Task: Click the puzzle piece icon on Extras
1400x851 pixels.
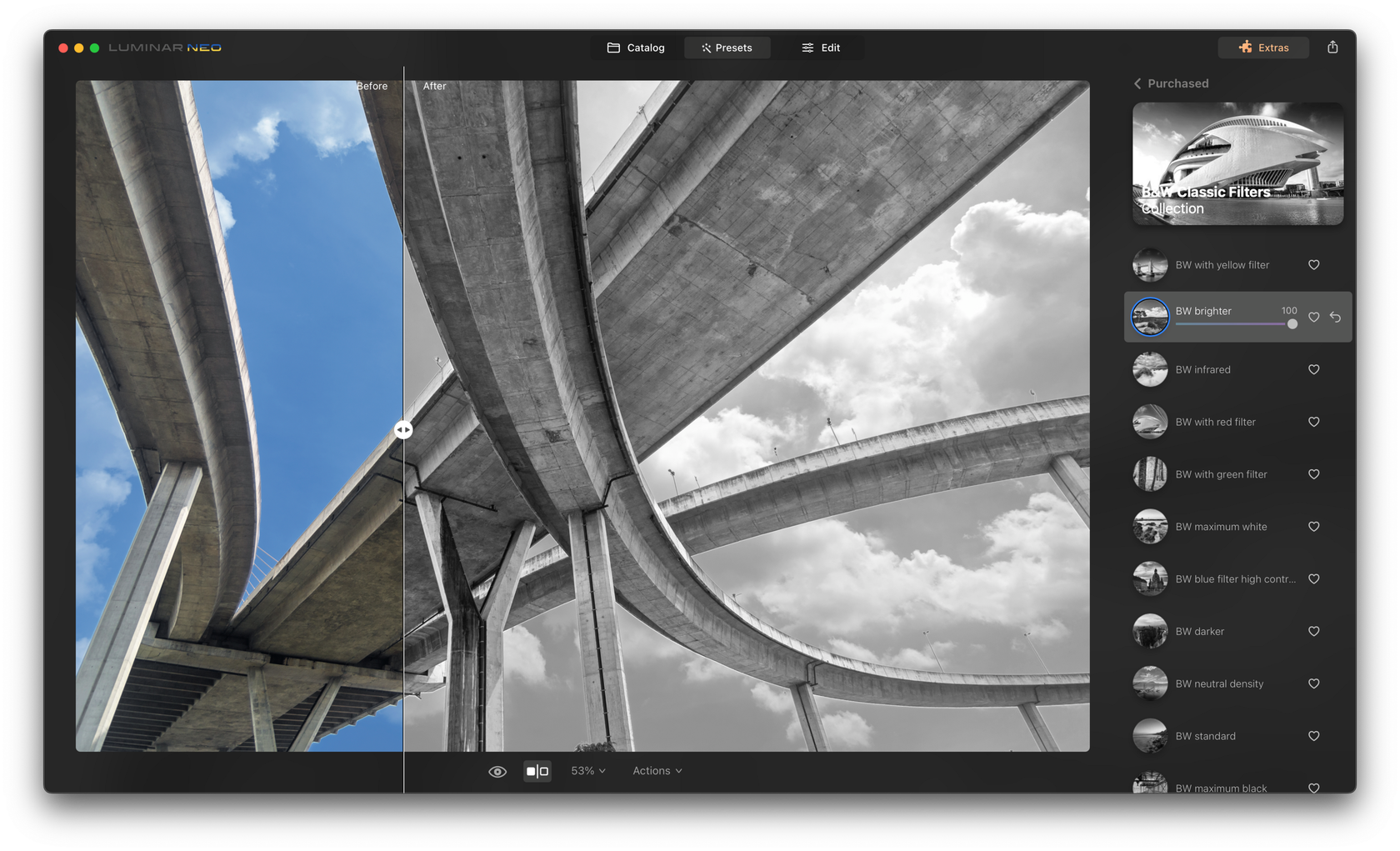Action: tap(1245, 48)
